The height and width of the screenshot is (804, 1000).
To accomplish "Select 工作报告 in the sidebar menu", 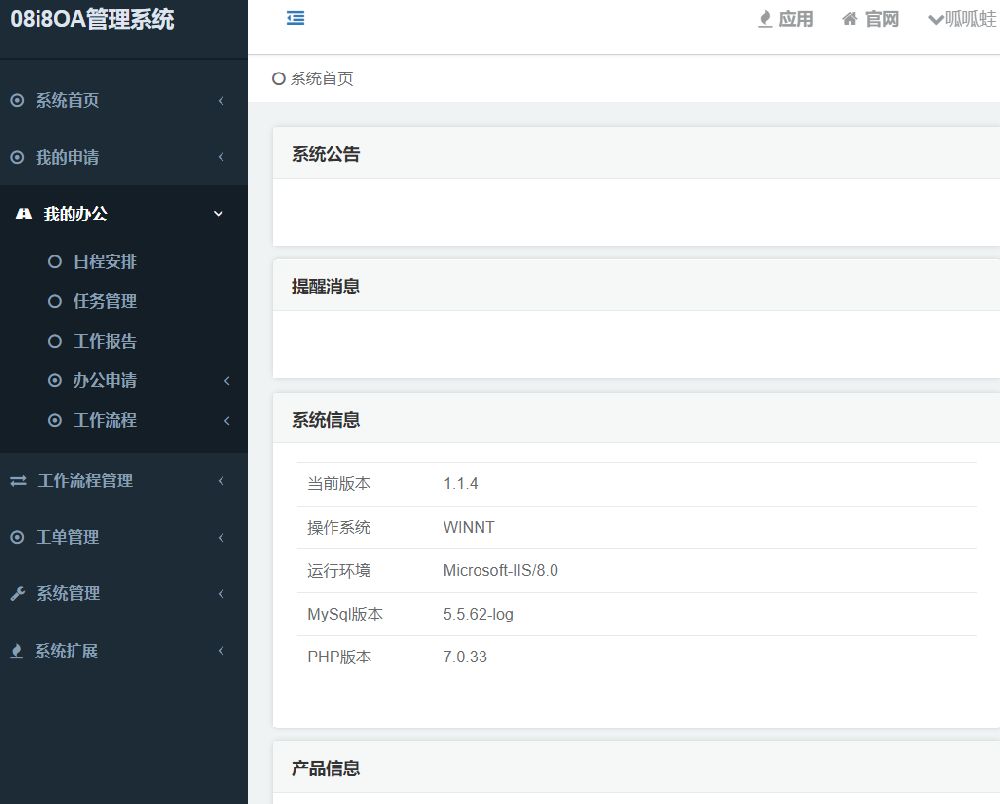I will [104, 341].
